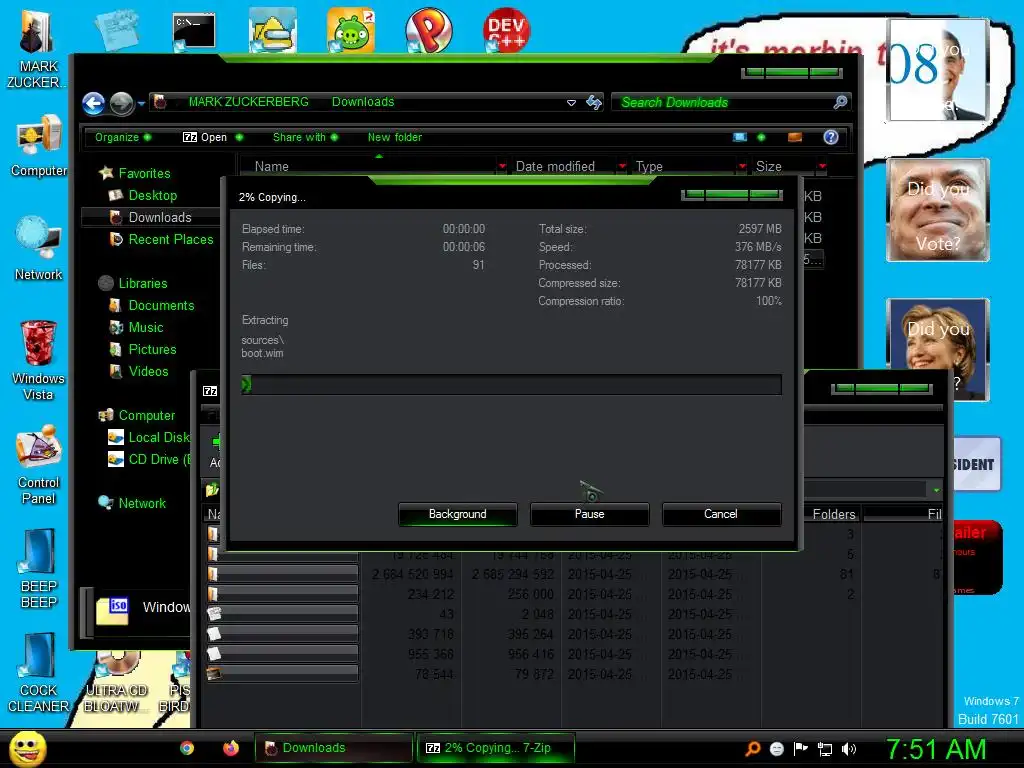This screenshot has height=768, width=1024.
Task: Switch to Downloads taskbar button
Action: click(x=333, y=748)
